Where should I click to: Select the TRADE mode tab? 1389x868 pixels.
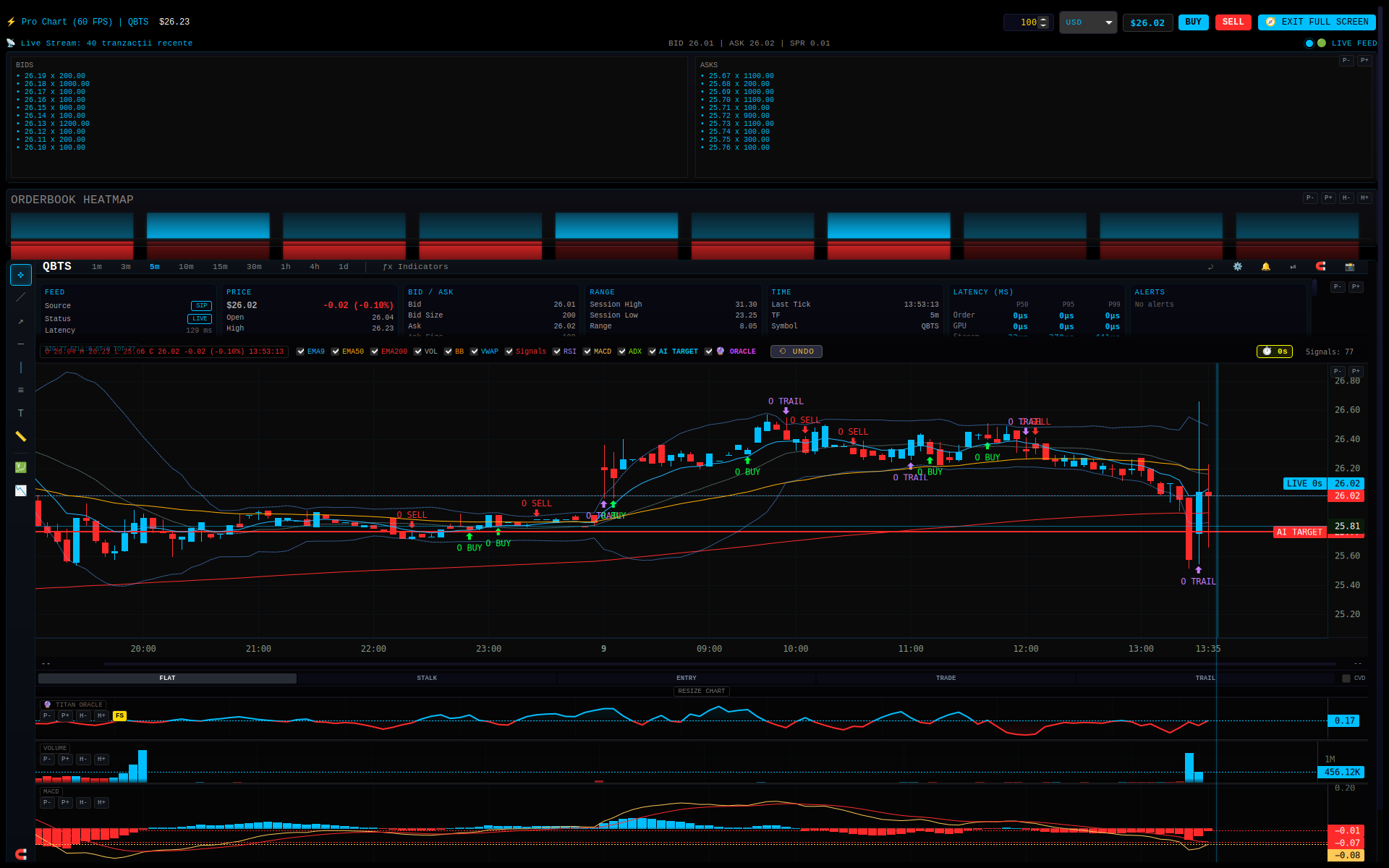point(946,678)
